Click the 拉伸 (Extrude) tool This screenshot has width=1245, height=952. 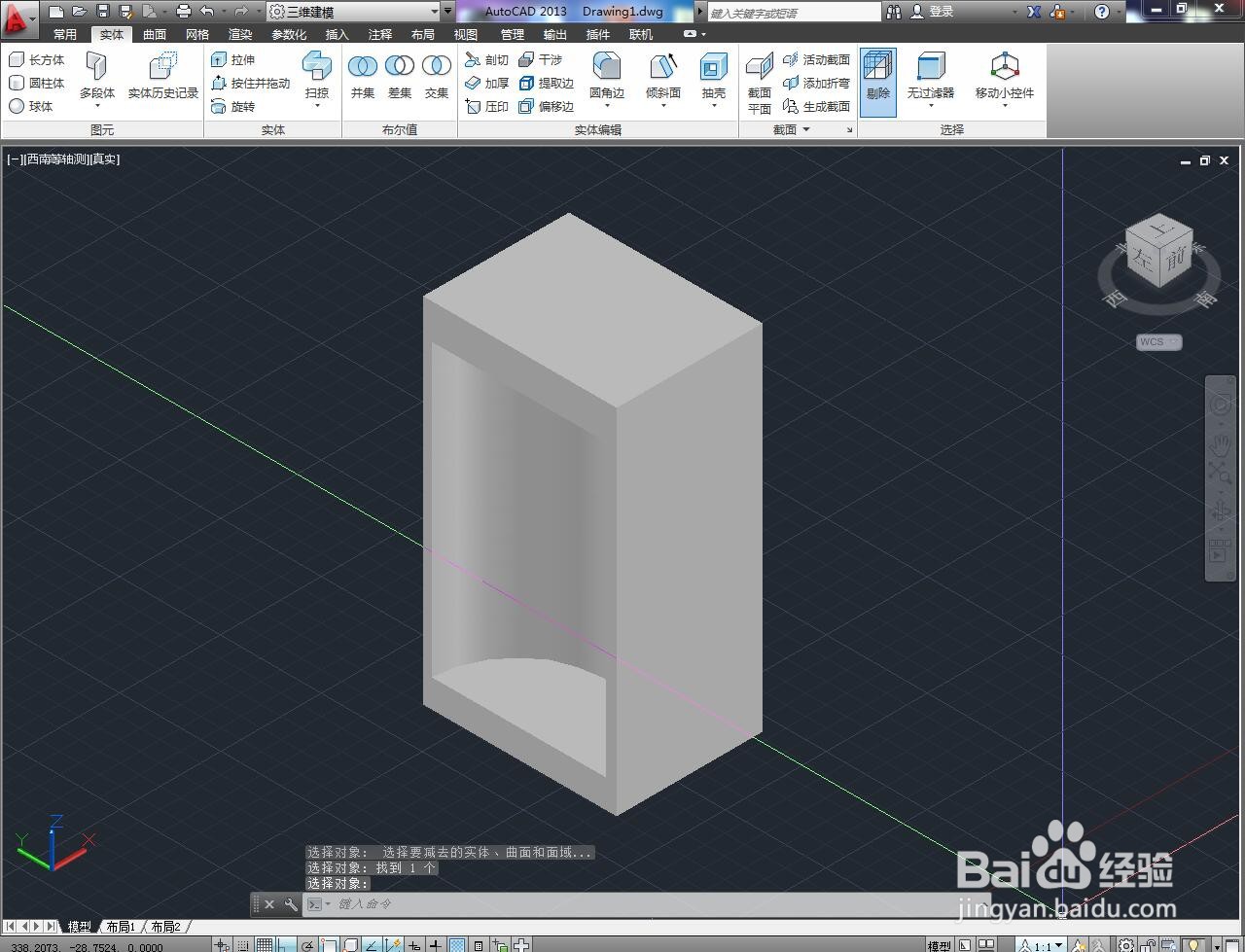coord(233,59)
